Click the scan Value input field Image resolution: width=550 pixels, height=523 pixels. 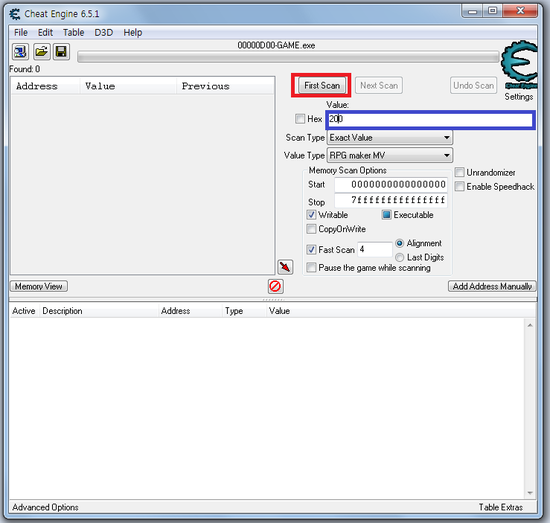430,119
